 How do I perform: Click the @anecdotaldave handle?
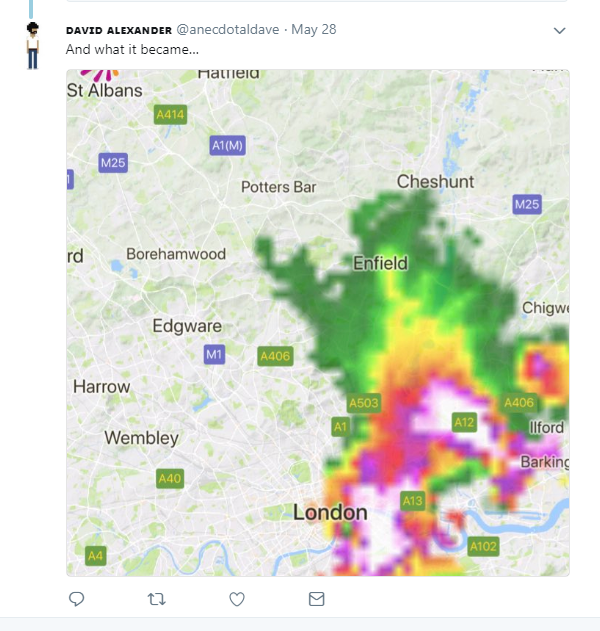click(228, 30)
